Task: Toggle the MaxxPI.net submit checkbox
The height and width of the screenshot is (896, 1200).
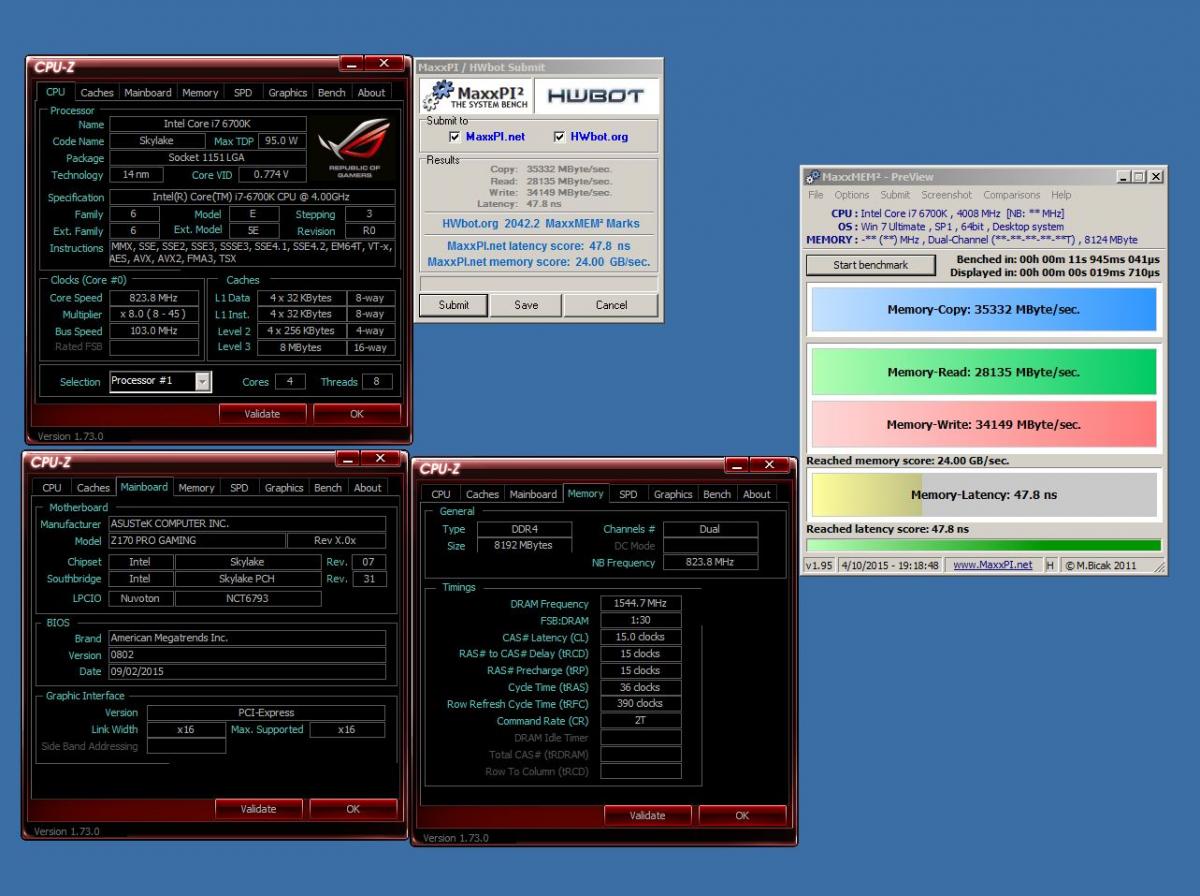Action: click(x=456, y=137)
